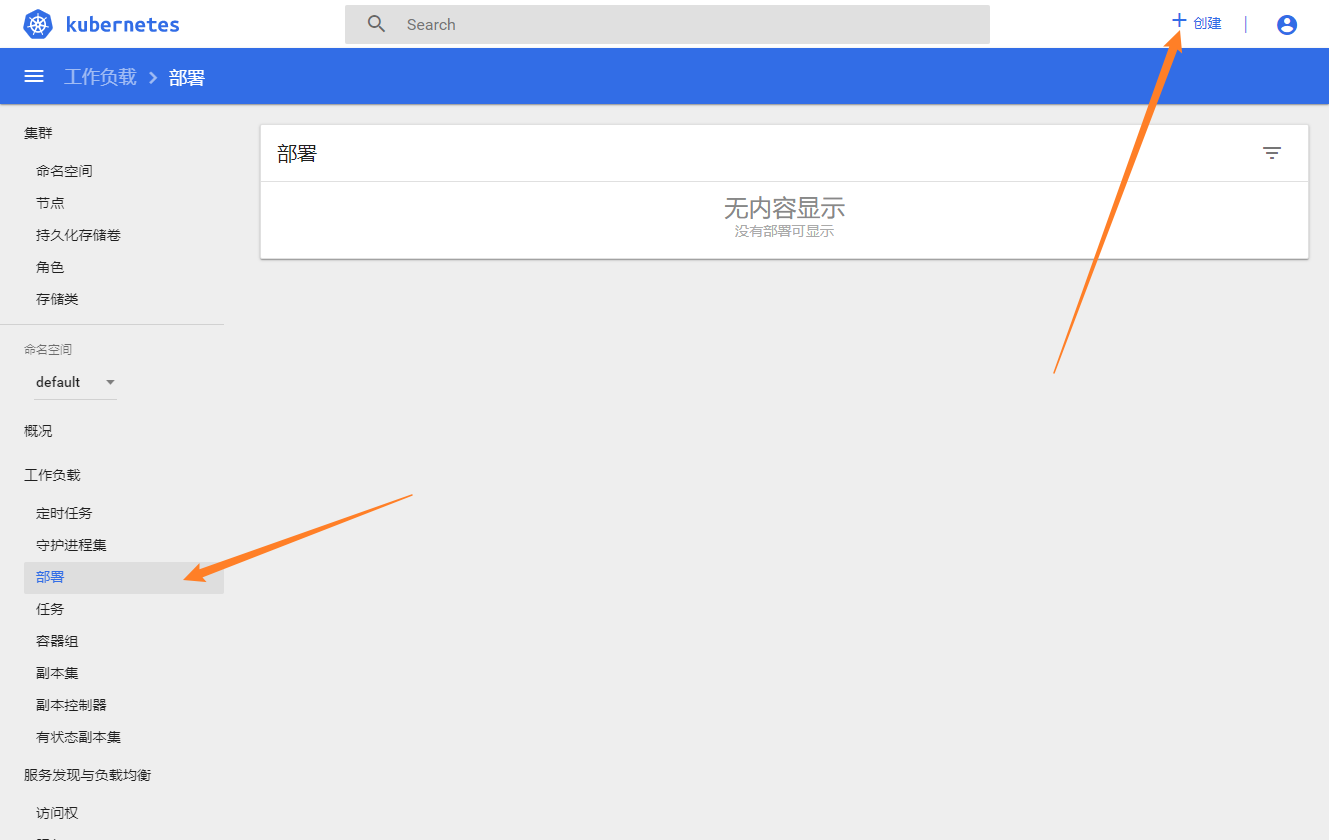Viewport: 1329px width, 840px height.
Task: Click 概况 overview link
Action: (x=38, y=431)
